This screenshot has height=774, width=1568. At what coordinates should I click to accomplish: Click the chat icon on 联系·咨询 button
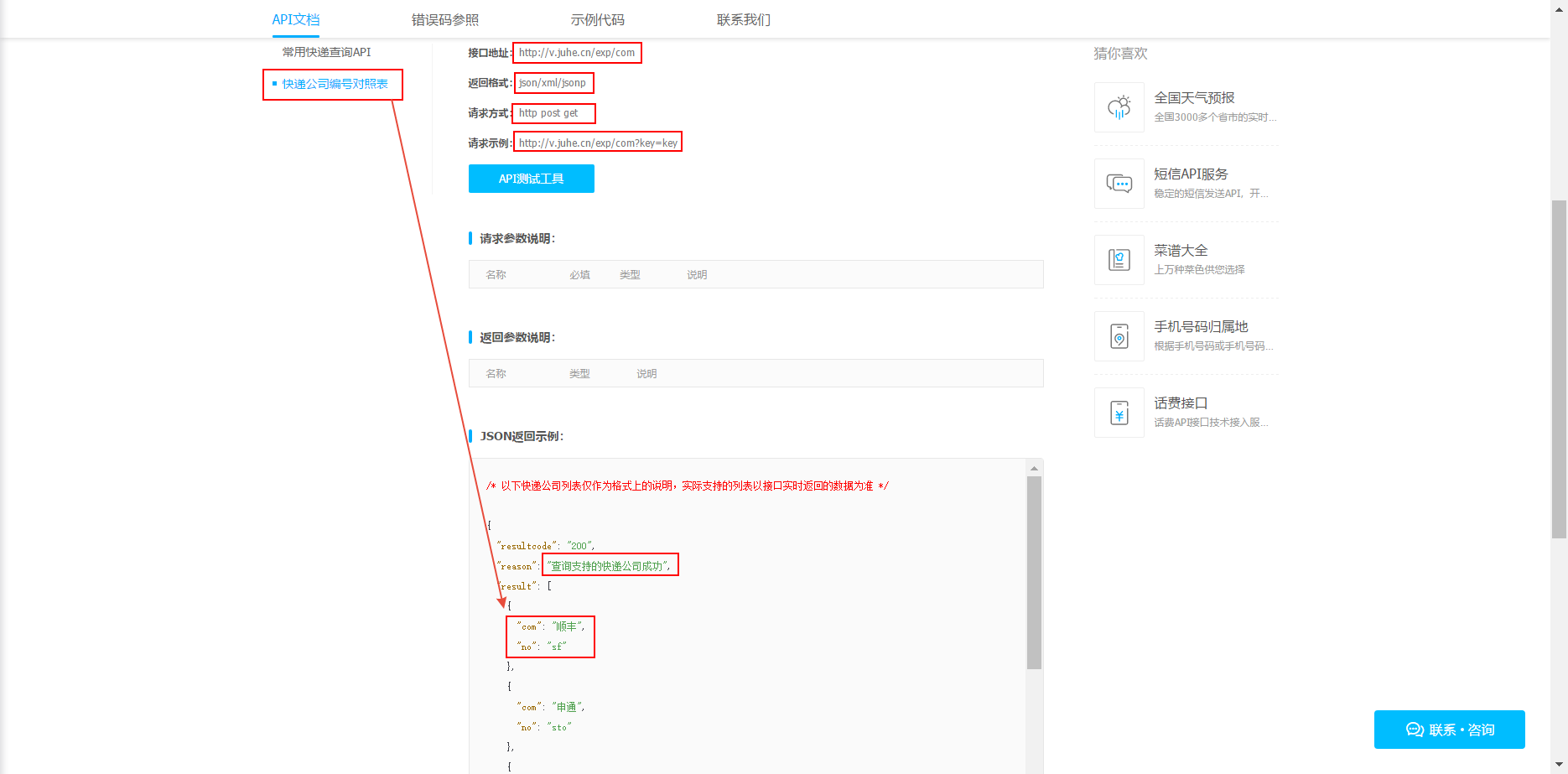coord(1415,730)
